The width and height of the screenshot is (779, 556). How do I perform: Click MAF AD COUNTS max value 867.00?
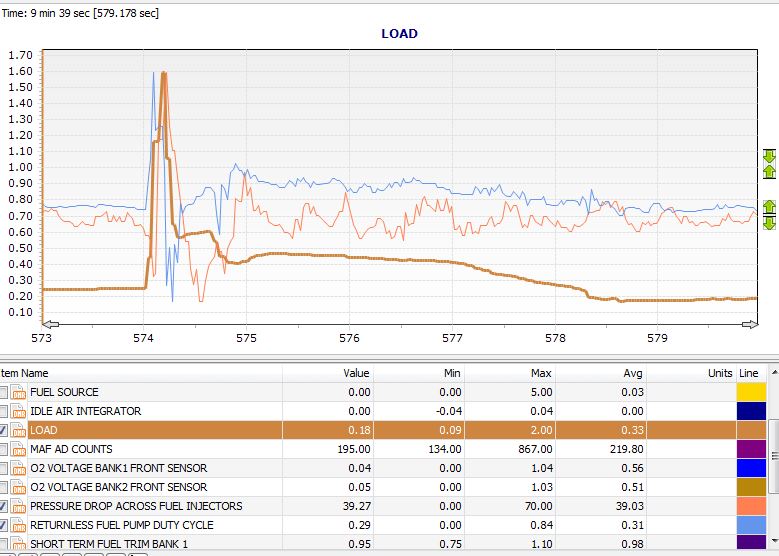[x=535, y=450]
